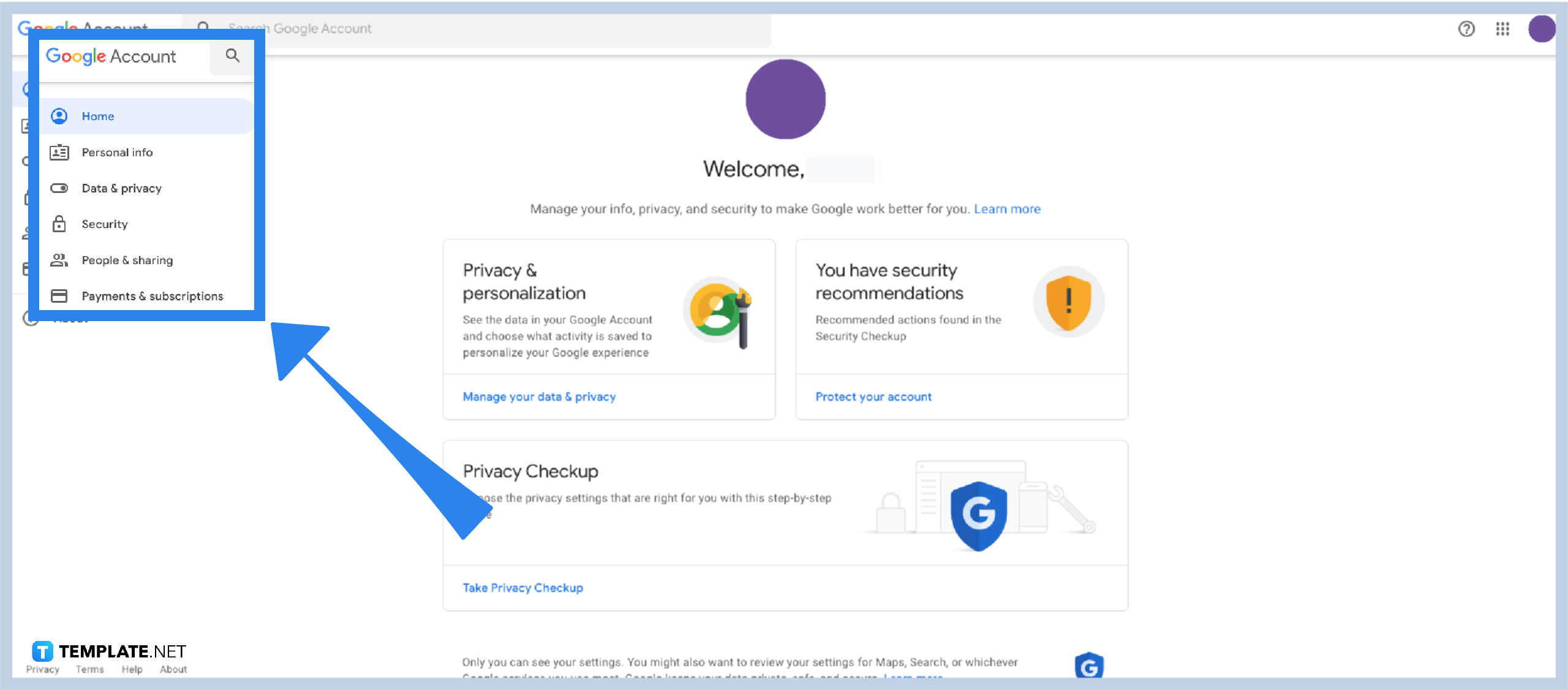The width and height of the screenshot is (1568, 690).
Task: Click the Google apps grid icon
Action: [1503, 28]
